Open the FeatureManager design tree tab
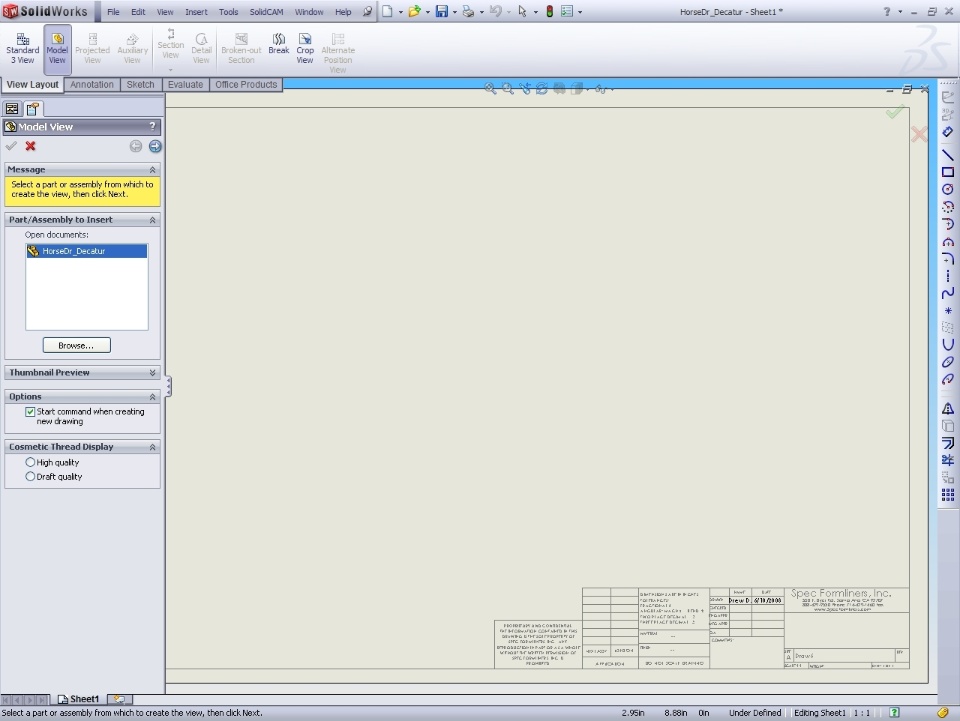 pos(12,109)
